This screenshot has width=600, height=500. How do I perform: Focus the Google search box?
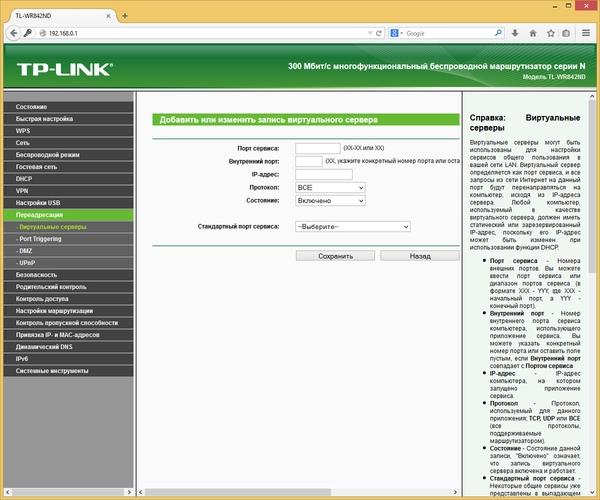pos(449,33)
